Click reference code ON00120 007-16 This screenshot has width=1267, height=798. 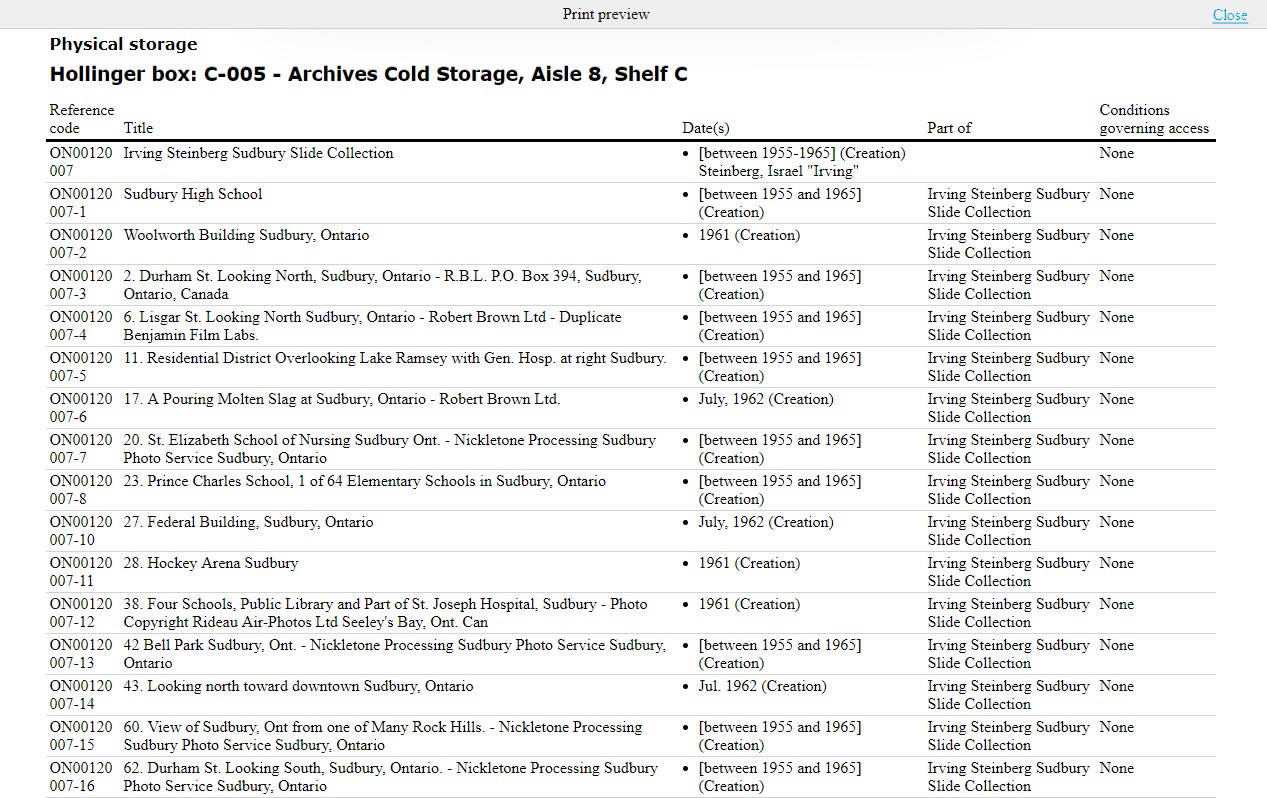[x=82, y=777]
